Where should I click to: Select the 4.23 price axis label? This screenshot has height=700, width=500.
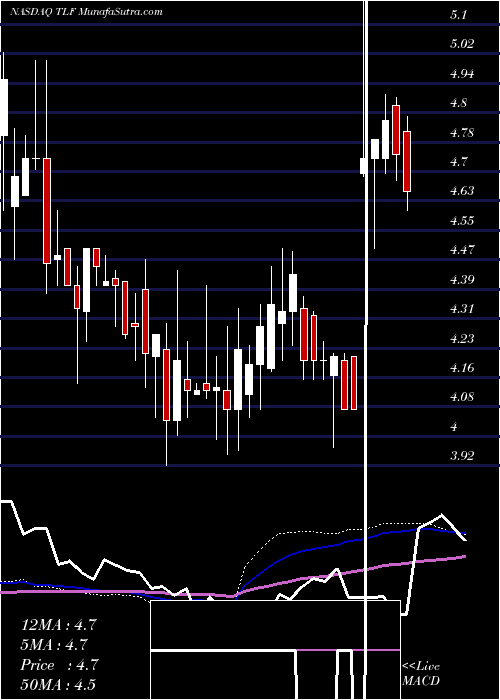coord(462,338)
